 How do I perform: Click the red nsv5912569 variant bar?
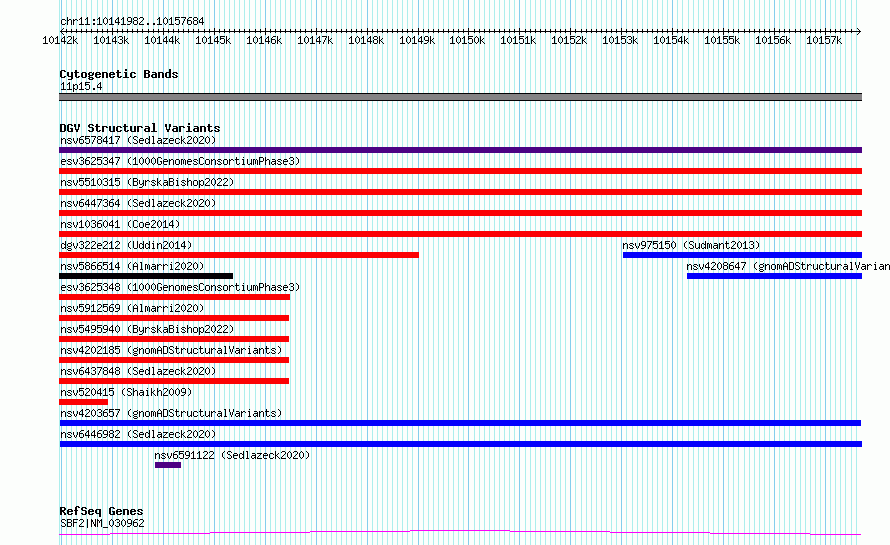174,318
